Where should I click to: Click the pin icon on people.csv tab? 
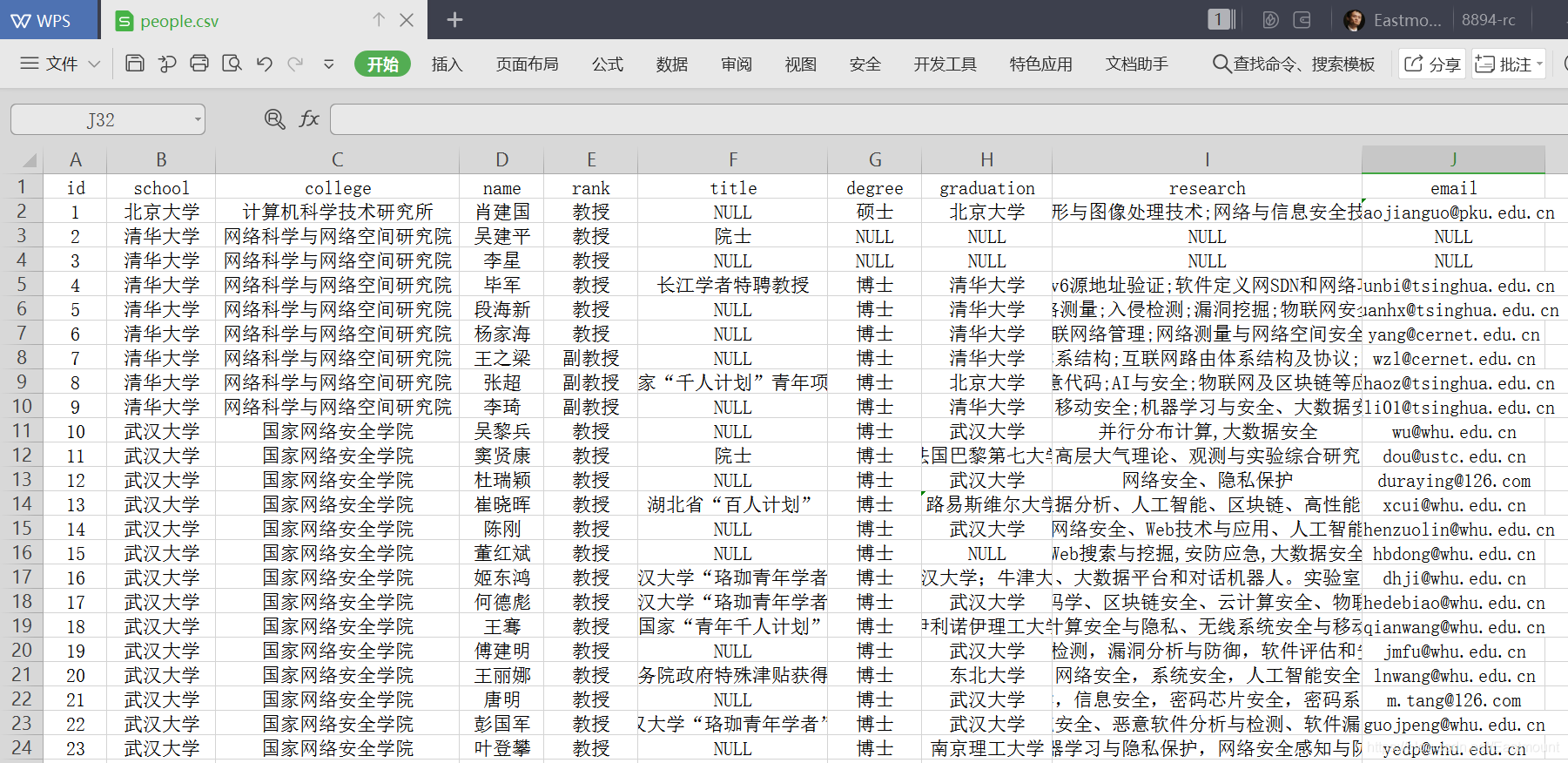379,19
